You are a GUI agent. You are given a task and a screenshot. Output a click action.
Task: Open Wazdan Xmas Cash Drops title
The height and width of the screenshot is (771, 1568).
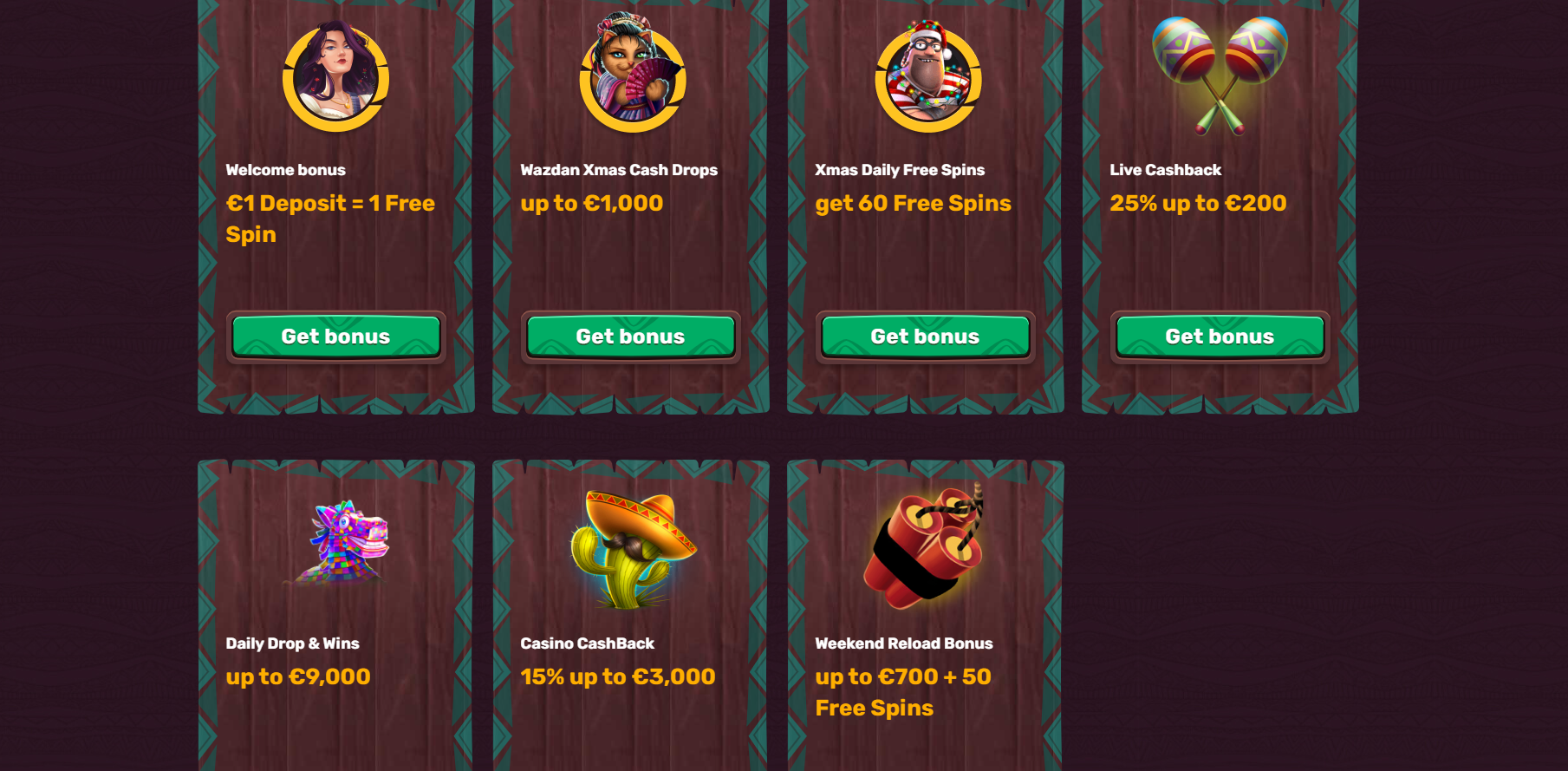coord(619,170)
